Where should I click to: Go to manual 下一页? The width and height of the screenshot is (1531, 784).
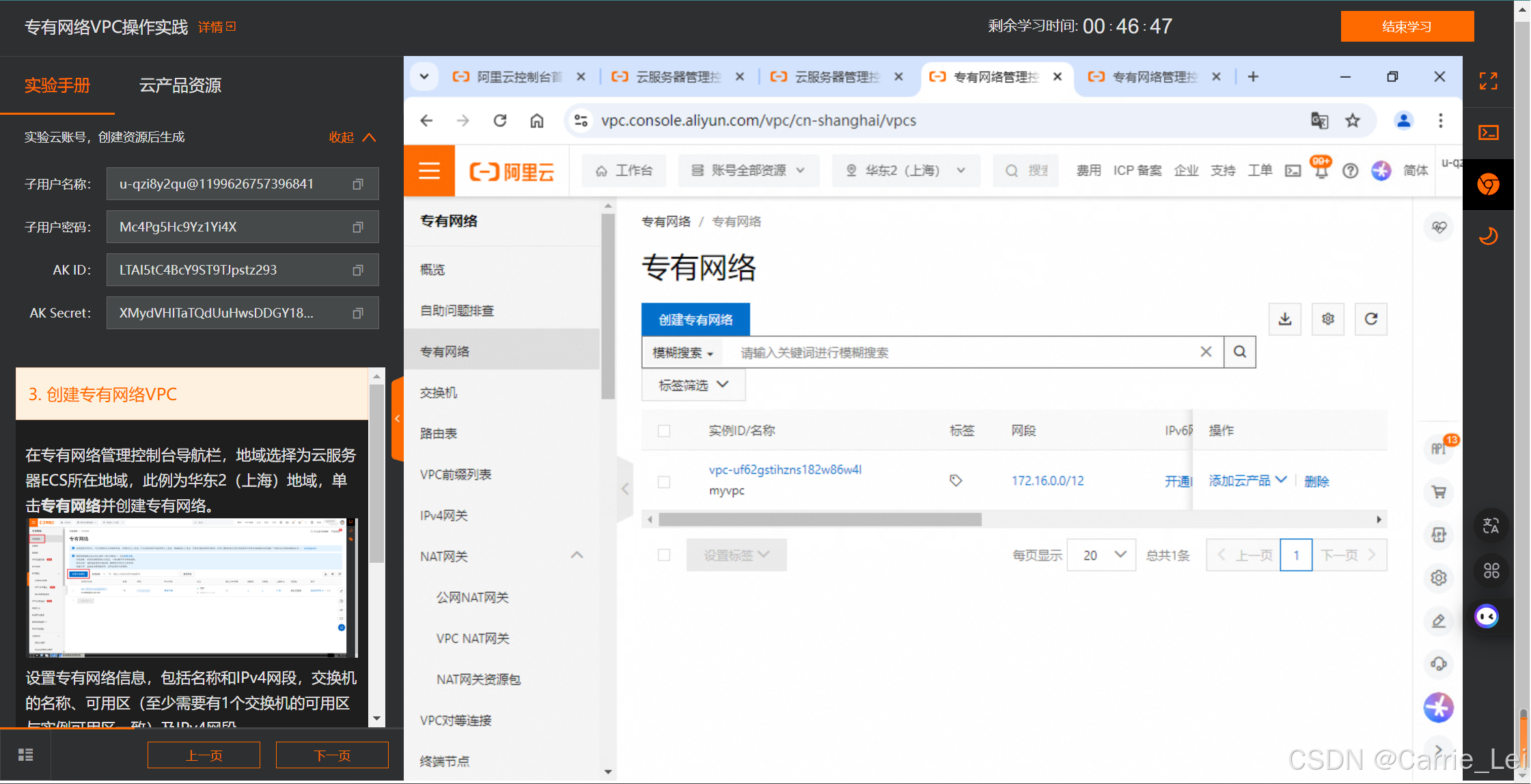point(332,755)
